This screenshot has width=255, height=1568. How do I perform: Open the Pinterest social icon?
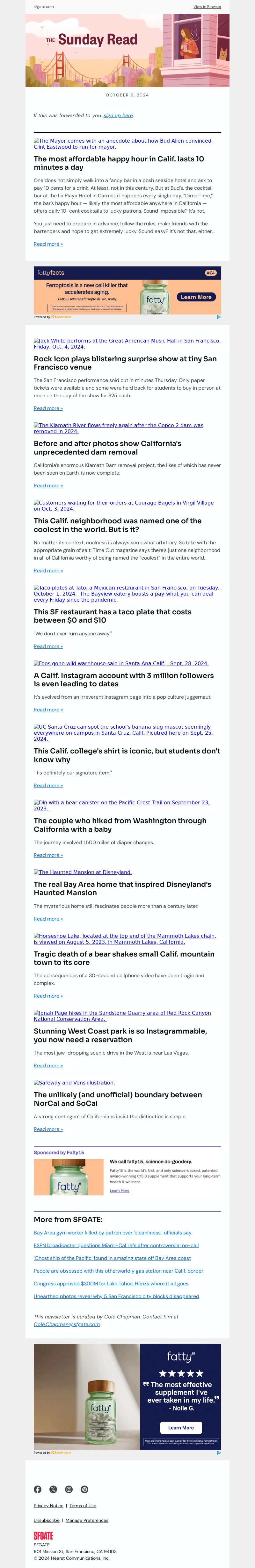point(85,1489)
